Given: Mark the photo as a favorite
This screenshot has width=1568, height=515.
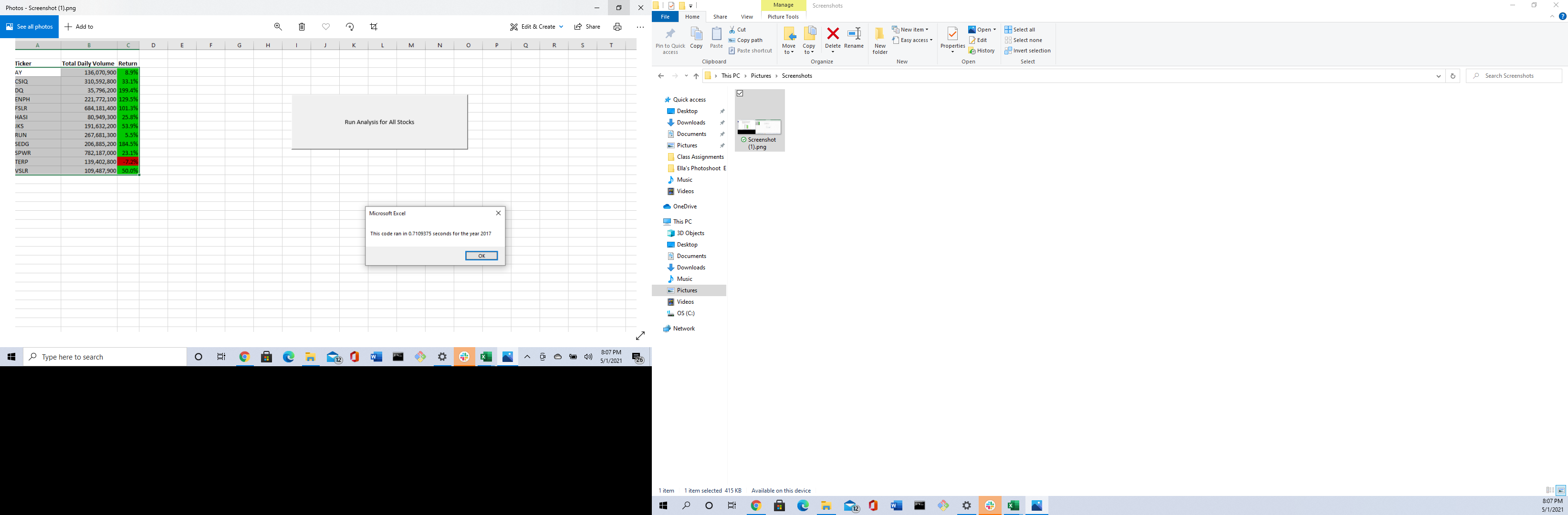Looking at the screenshot, I should (x=325, y=26).
